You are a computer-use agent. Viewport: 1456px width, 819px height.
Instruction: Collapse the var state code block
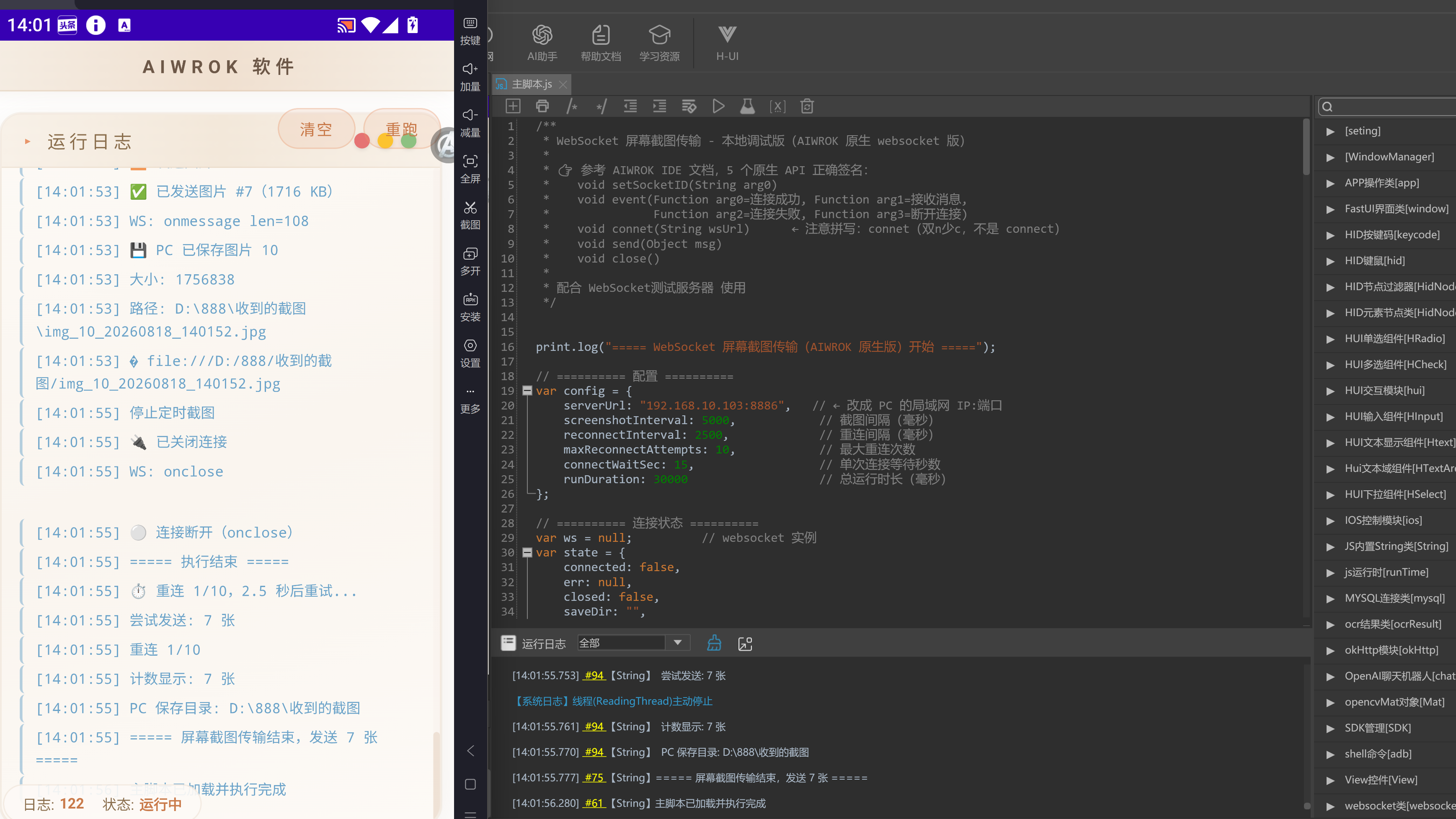pos(527,552)
